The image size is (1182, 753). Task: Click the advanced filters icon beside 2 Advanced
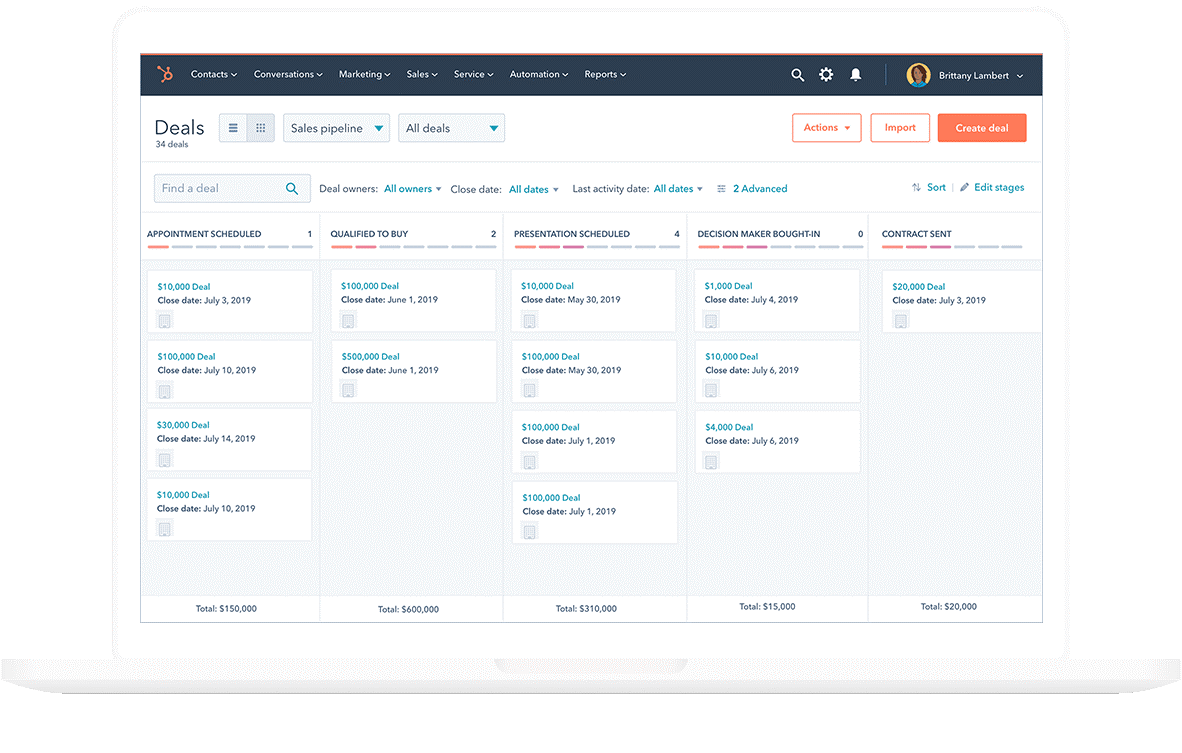(719, 188)
